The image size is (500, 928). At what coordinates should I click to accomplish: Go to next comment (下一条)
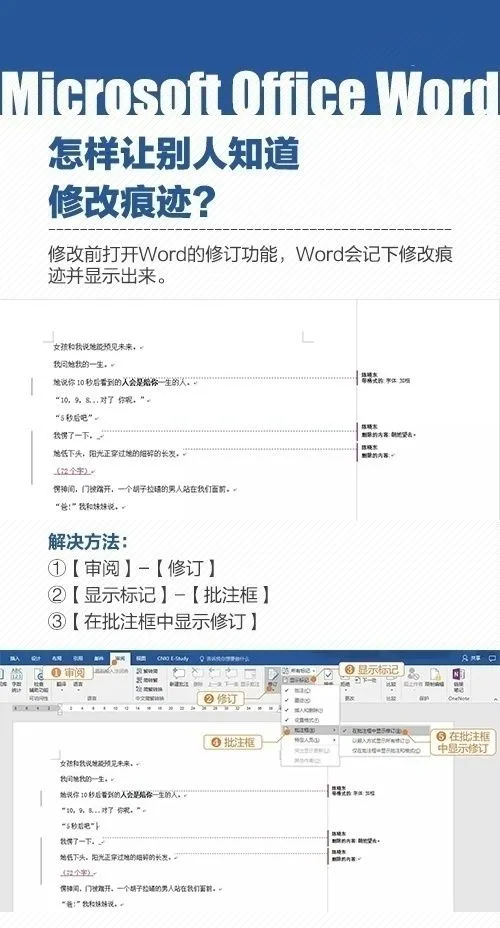pos(231,678)
